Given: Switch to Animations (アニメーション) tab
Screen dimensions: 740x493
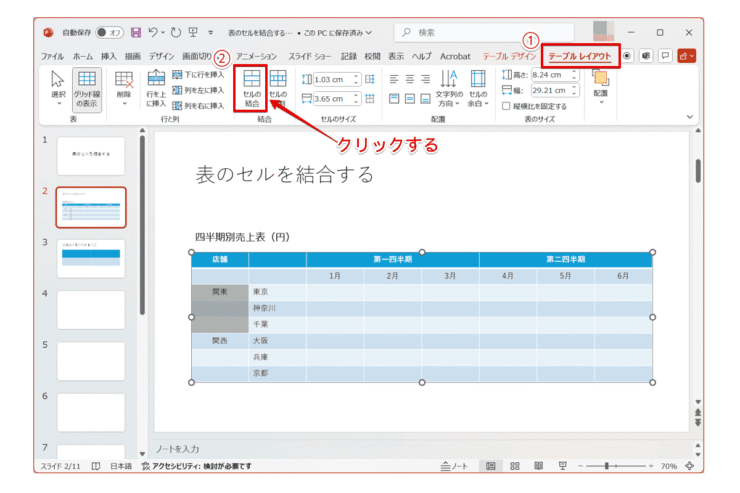Looking at the screenshot, I should tap(256, 56).
